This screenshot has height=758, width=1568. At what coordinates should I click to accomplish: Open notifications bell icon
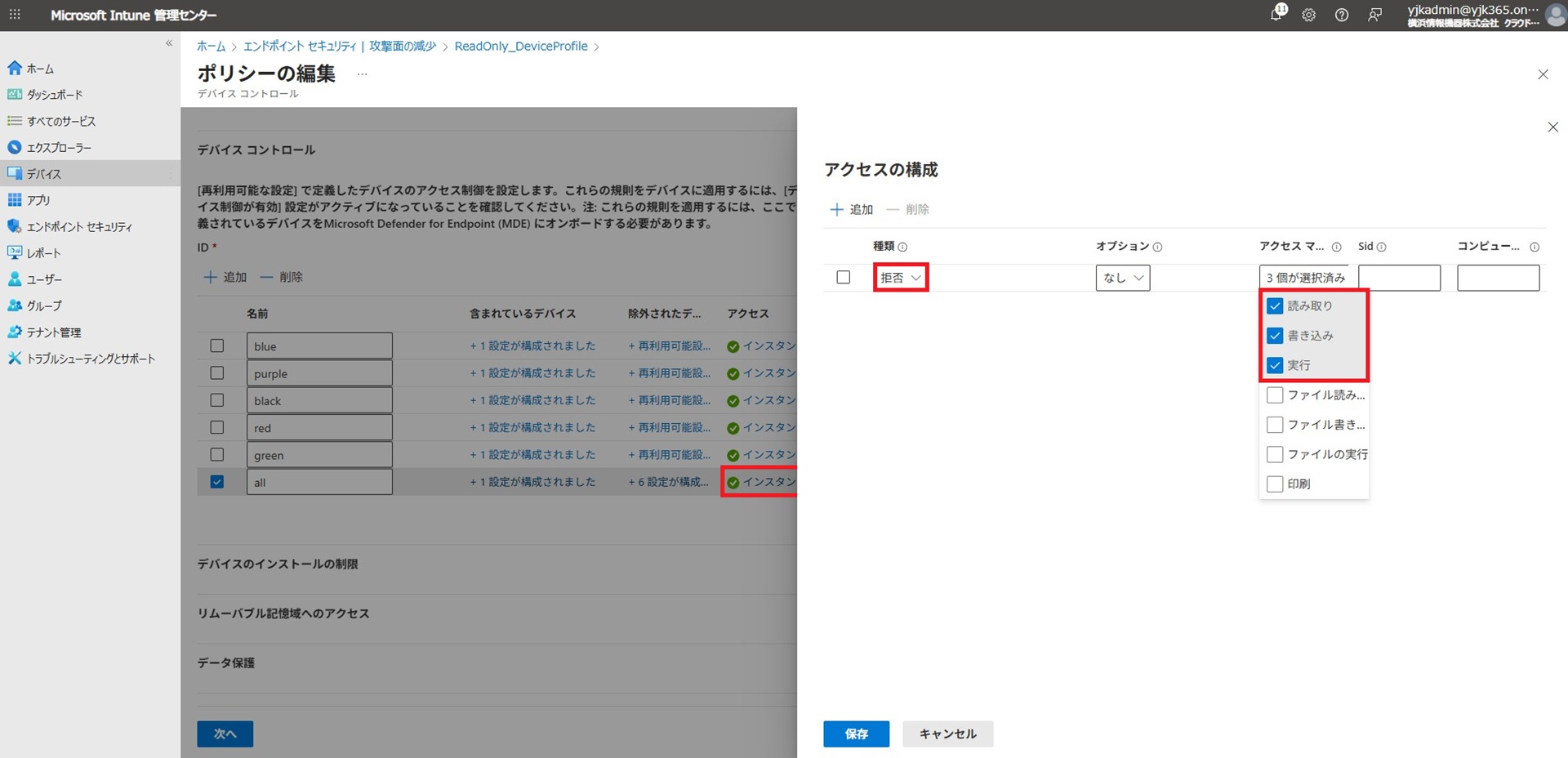coord(1277,14)
